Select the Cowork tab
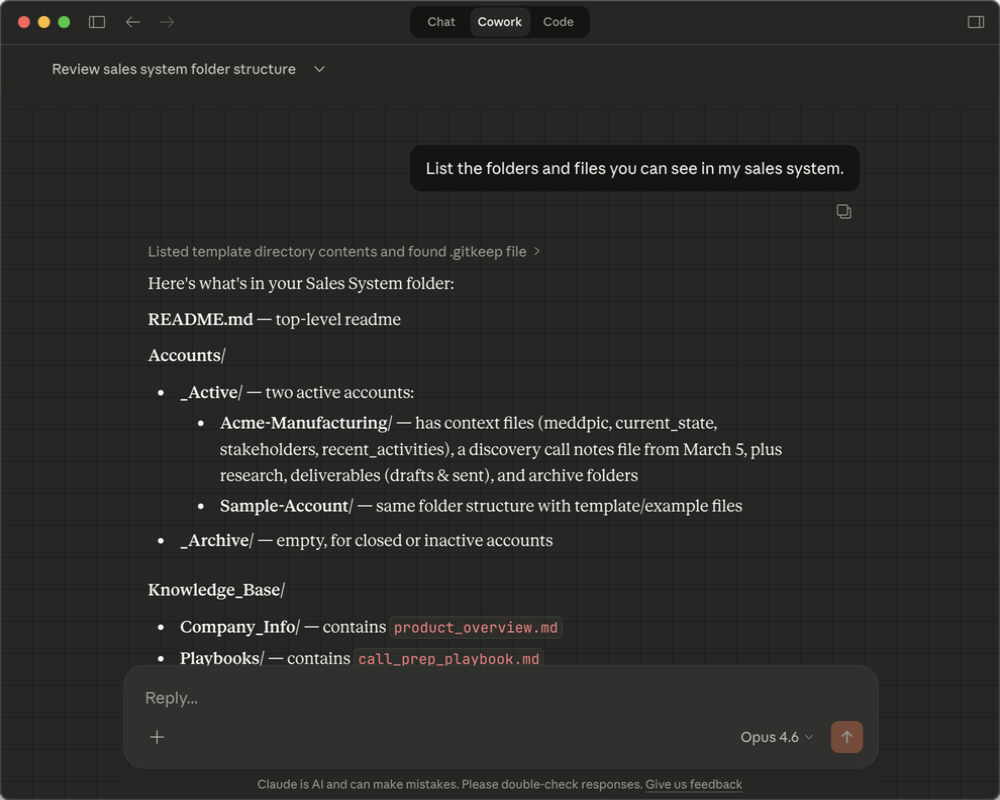Image resolution: width=1000 pixels, height=800 pixels. click(x=500, y=22)
